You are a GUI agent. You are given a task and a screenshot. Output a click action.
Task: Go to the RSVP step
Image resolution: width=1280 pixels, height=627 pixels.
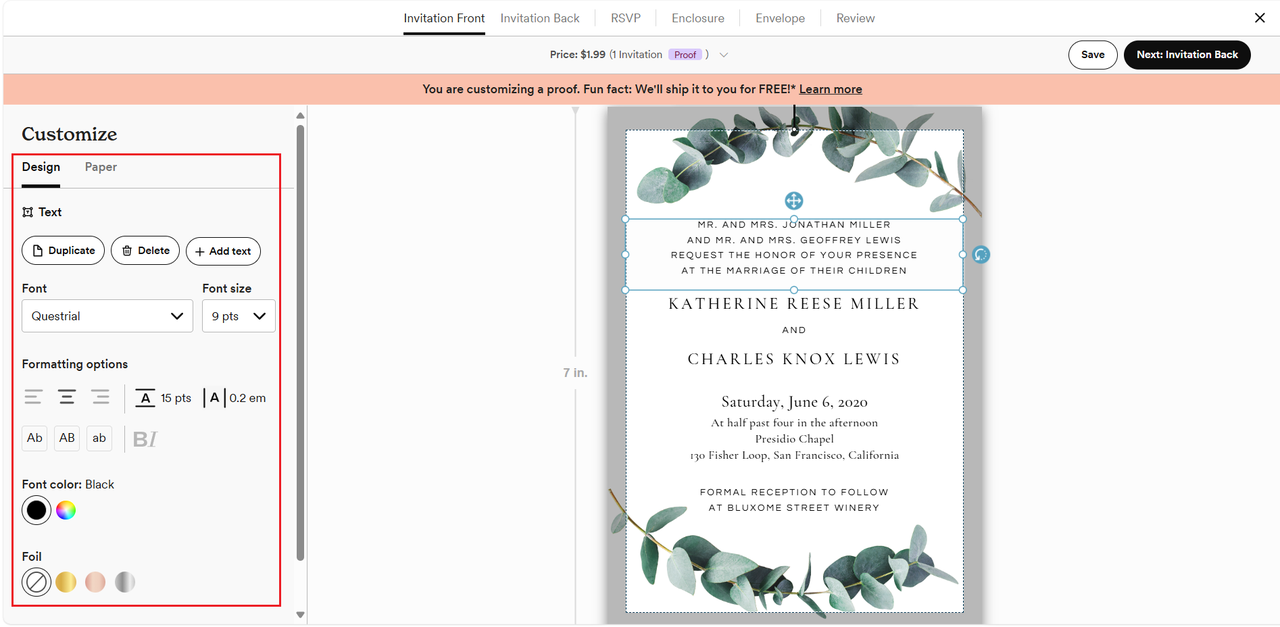pos(626,18)
